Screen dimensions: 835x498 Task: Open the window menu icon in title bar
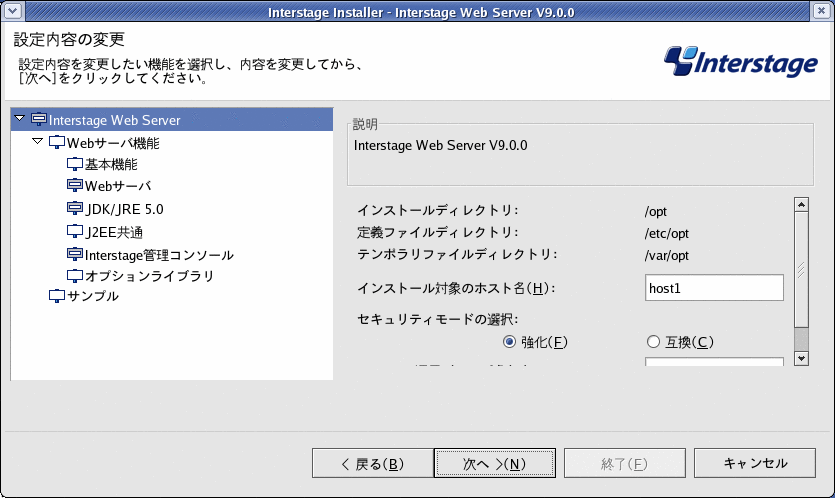tap(13, 10)
